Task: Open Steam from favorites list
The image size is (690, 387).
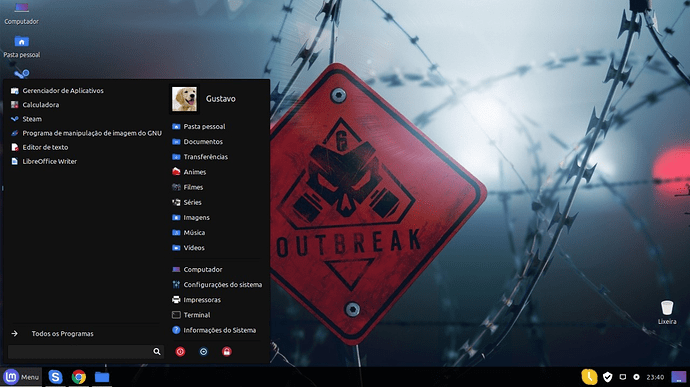Action: (32, 119)
